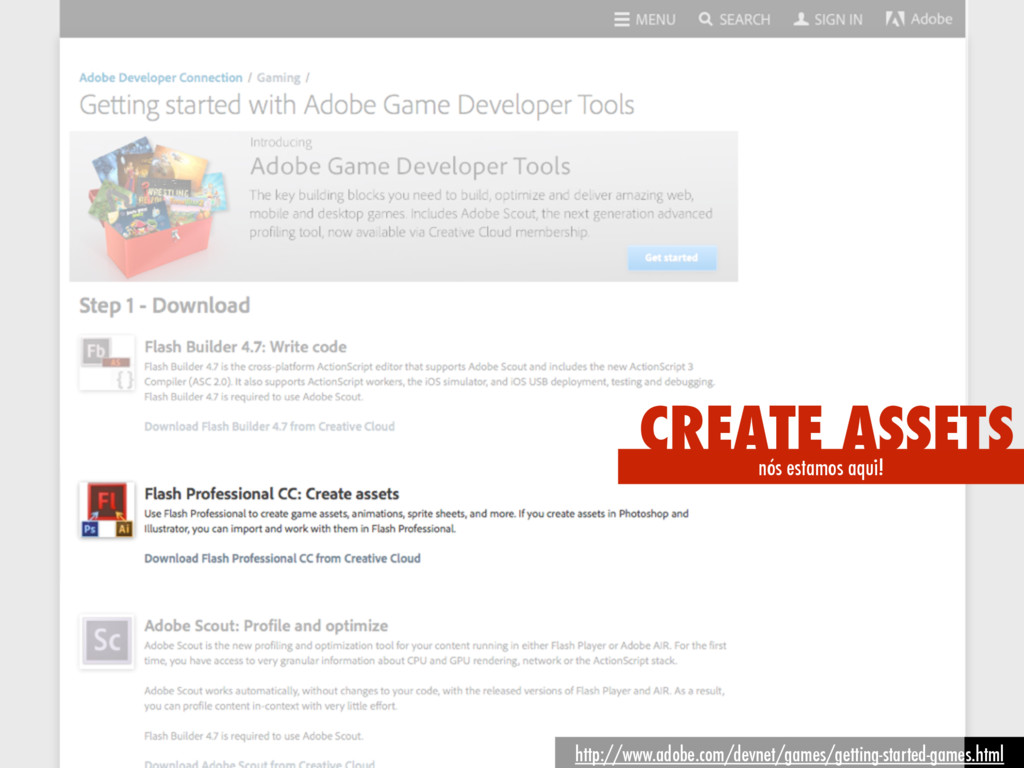Image resolution: width=1024 pixels, height=768 pixels.
Task: Open Download Flash Professional CC link
Action: 282,558
